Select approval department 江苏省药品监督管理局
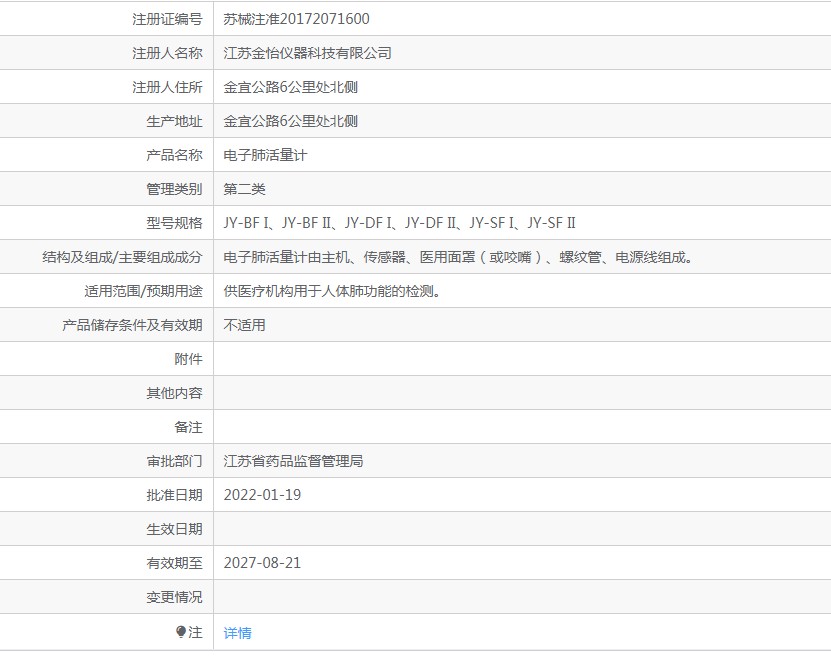Image resolution: width=831 pixels, height=658 pixels. [293, 461]
